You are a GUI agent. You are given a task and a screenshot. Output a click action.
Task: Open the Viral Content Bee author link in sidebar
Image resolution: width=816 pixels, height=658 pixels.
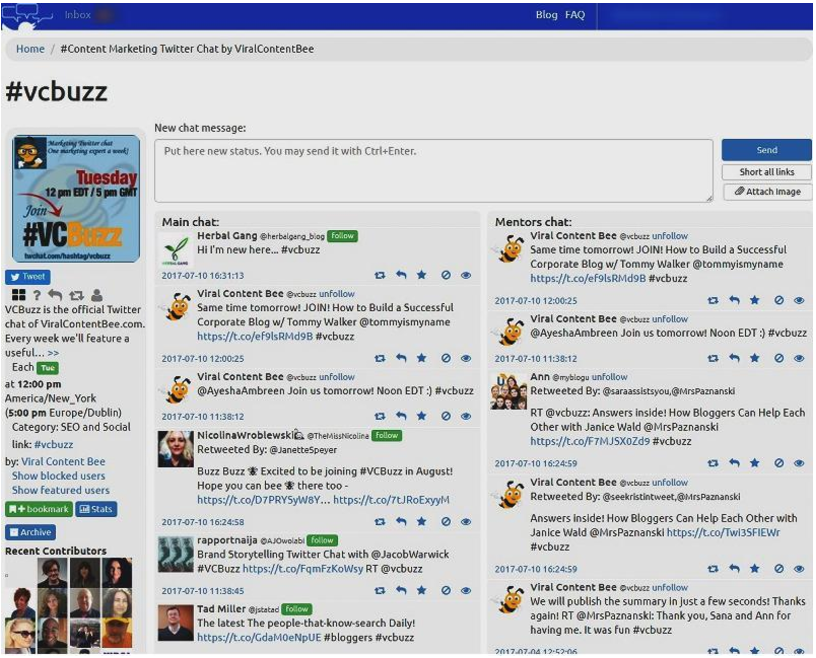tap(63, 462)
